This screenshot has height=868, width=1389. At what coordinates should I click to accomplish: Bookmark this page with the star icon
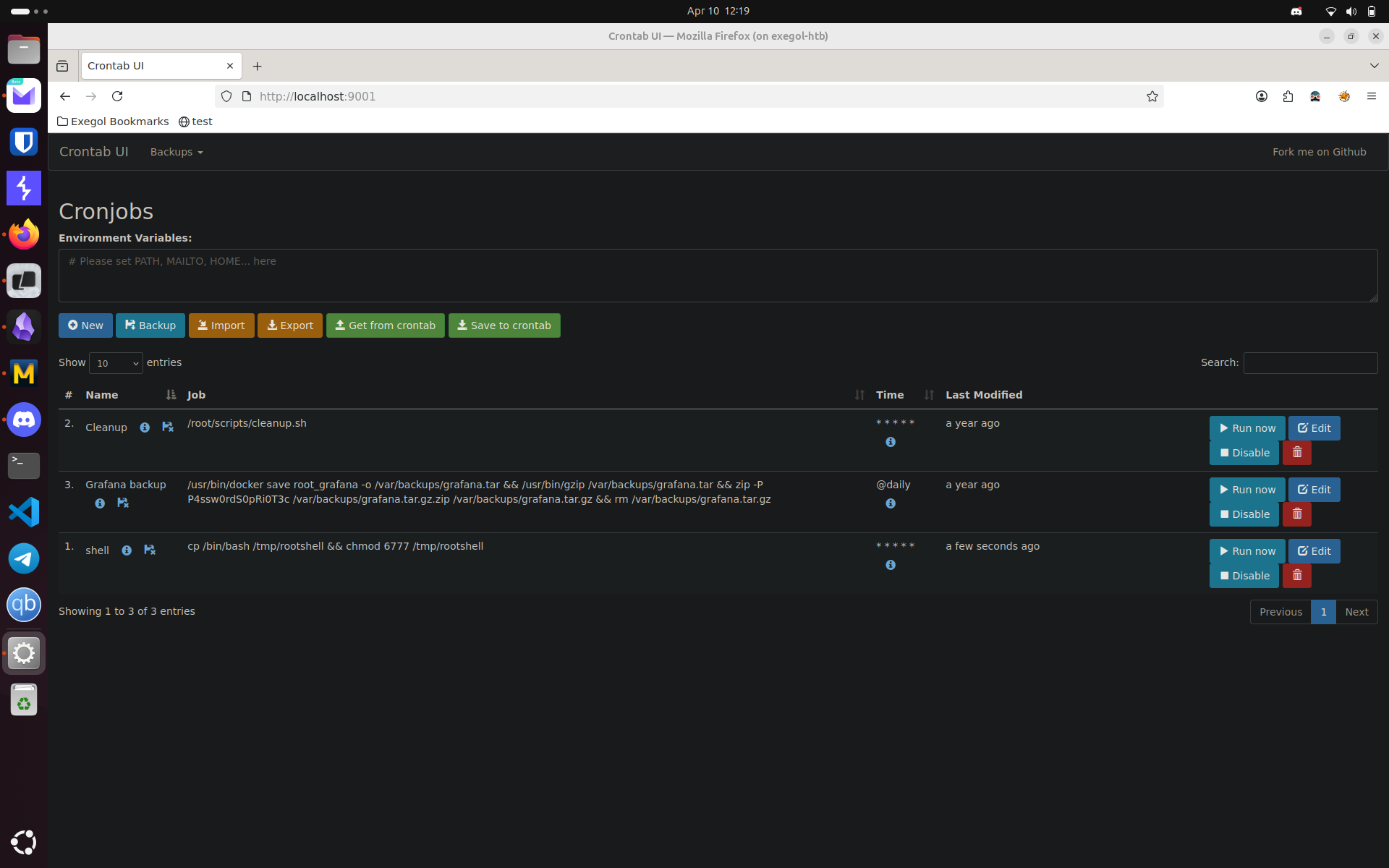(1152, 96)
